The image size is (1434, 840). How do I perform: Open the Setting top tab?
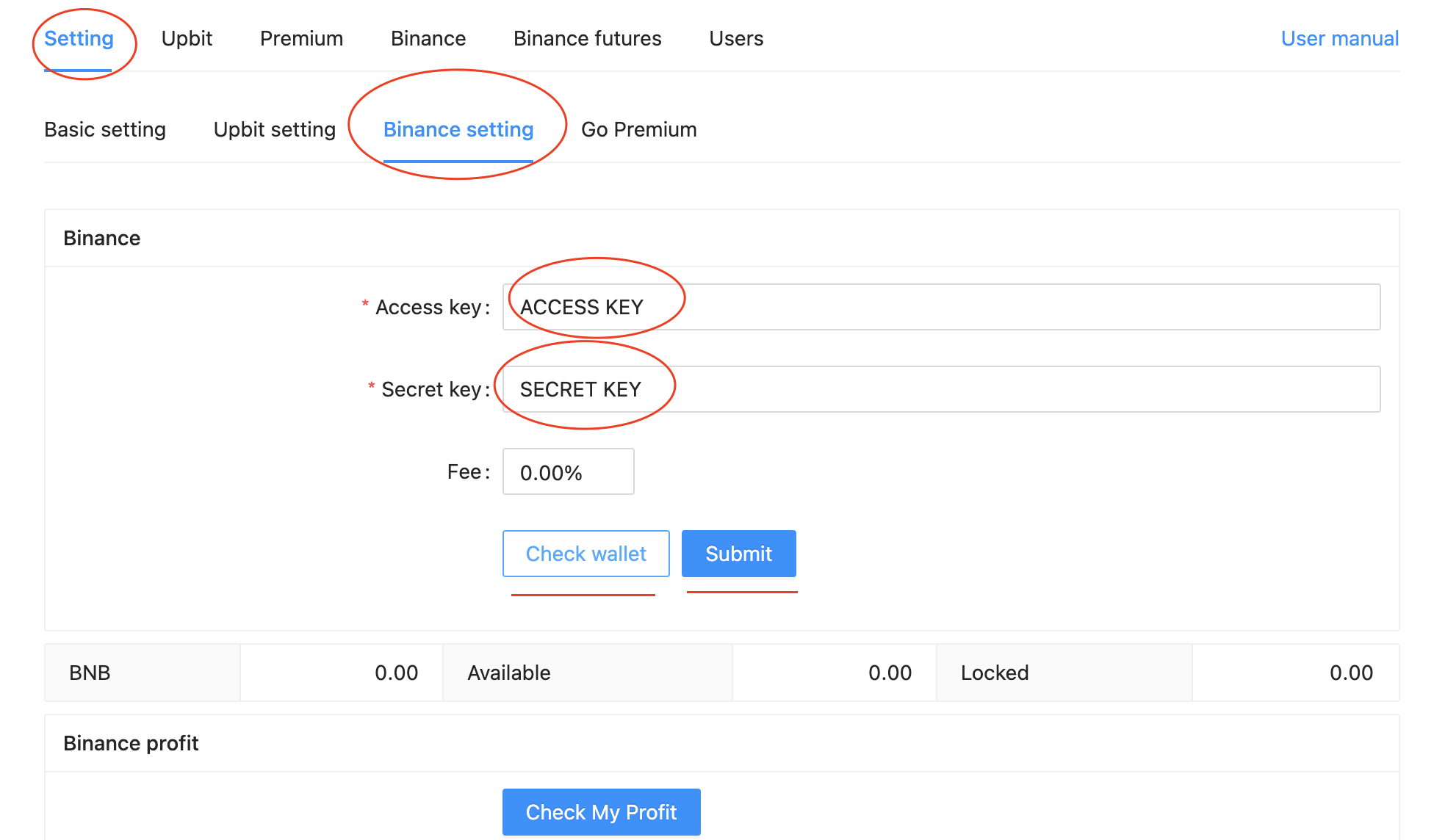point(79,38)
